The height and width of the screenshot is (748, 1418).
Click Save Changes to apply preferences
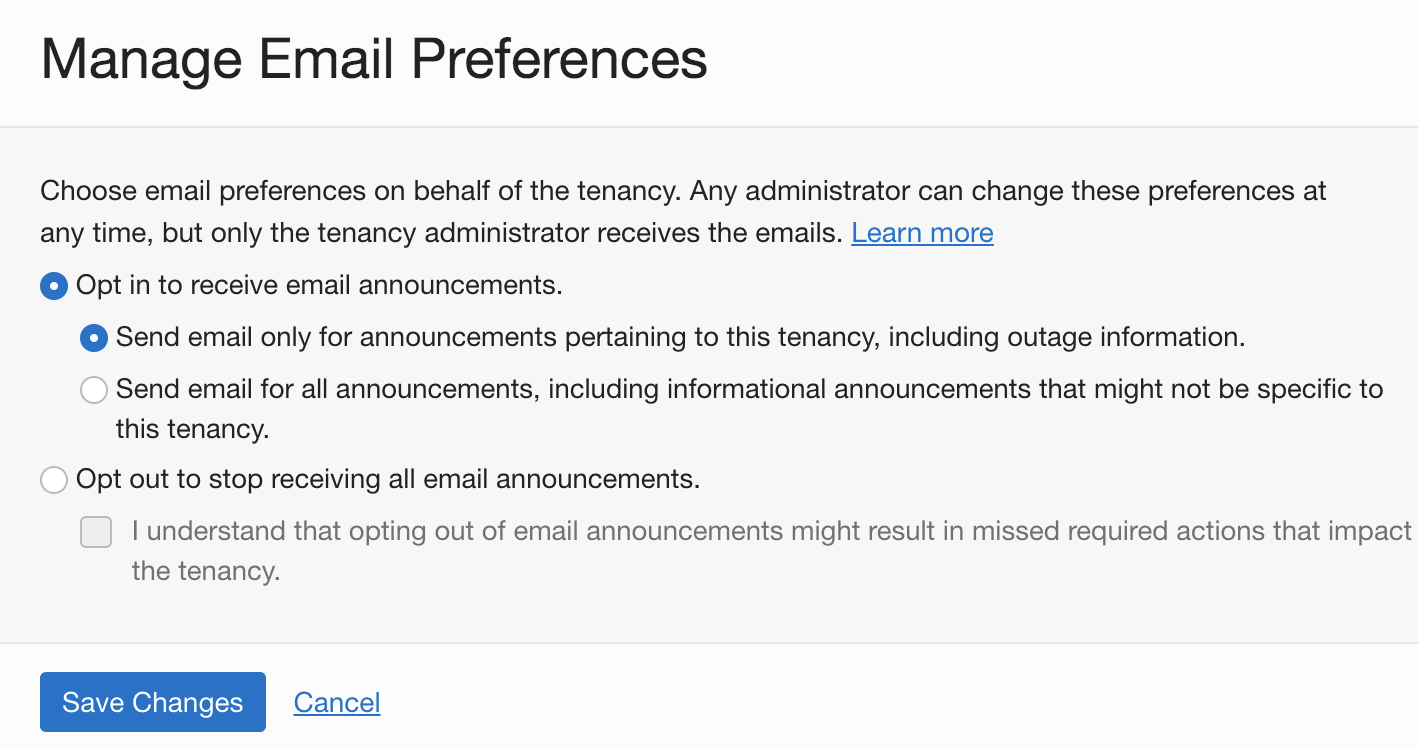click(152, 702)
